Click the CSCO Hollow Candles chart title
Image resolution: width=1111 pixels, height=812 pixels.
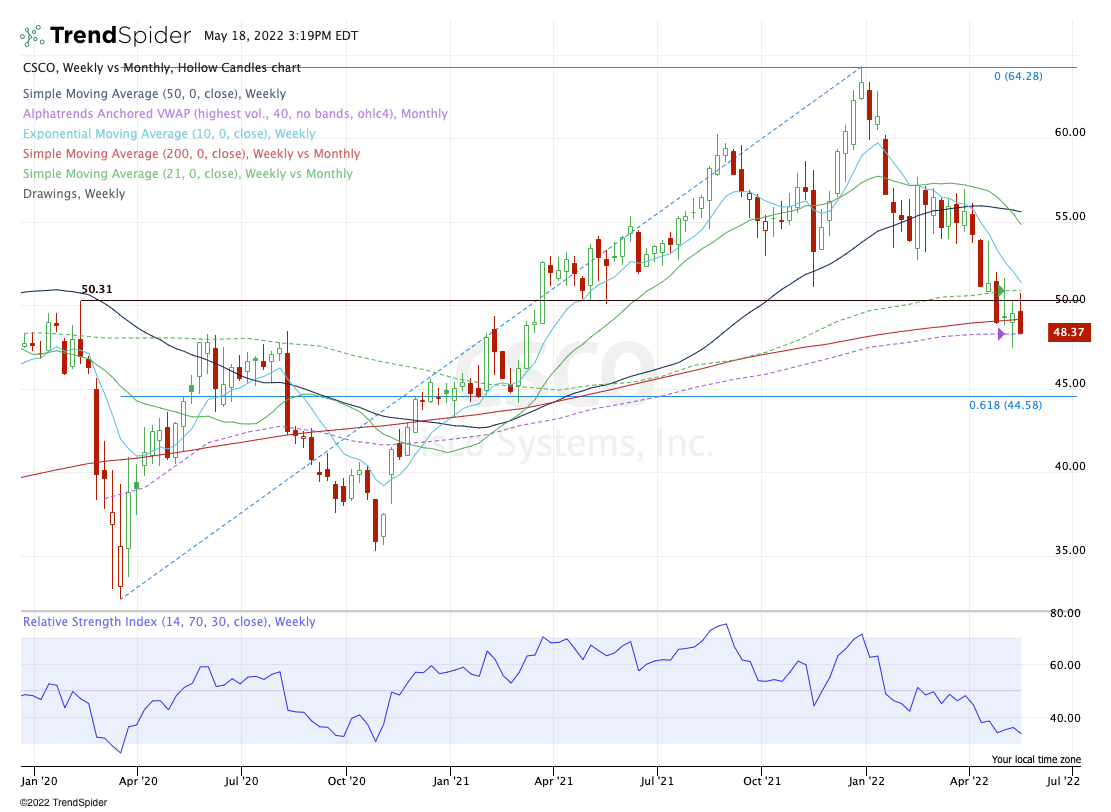point(160,68)
